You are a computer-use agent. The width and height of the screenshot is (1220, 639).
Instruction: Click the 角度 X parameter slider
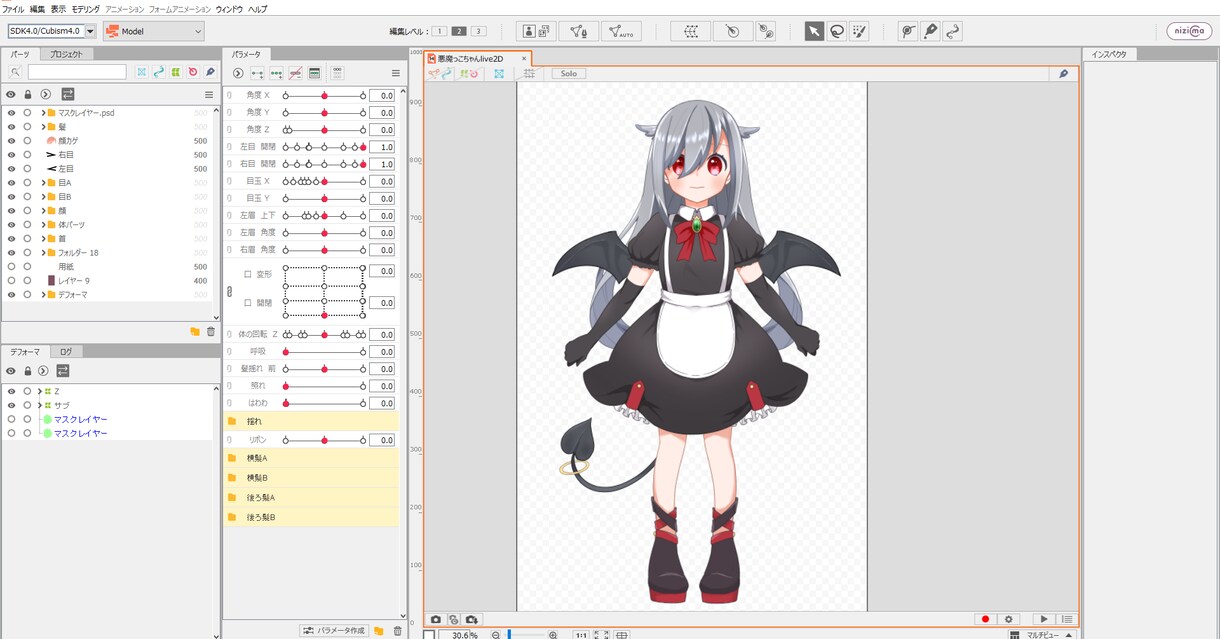pos(324,96)
